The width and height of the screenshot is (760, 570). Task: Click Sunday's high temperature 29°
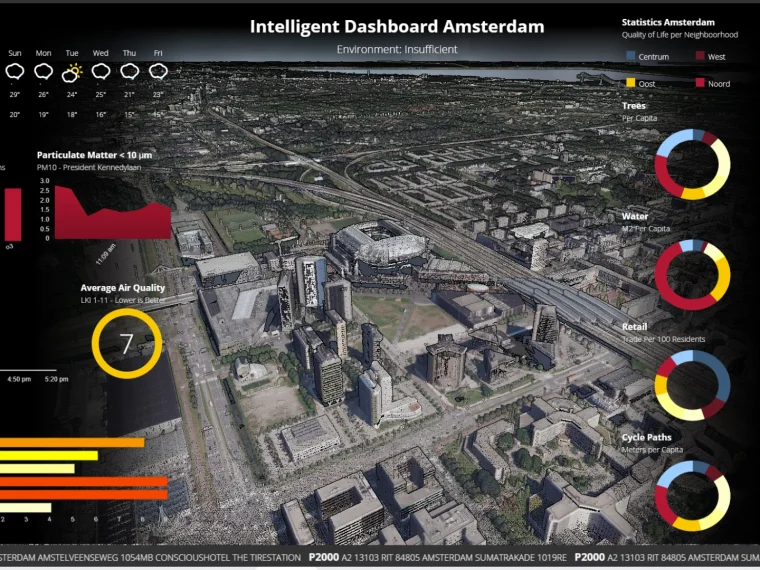pyautogui.click(x=15, y=95)
